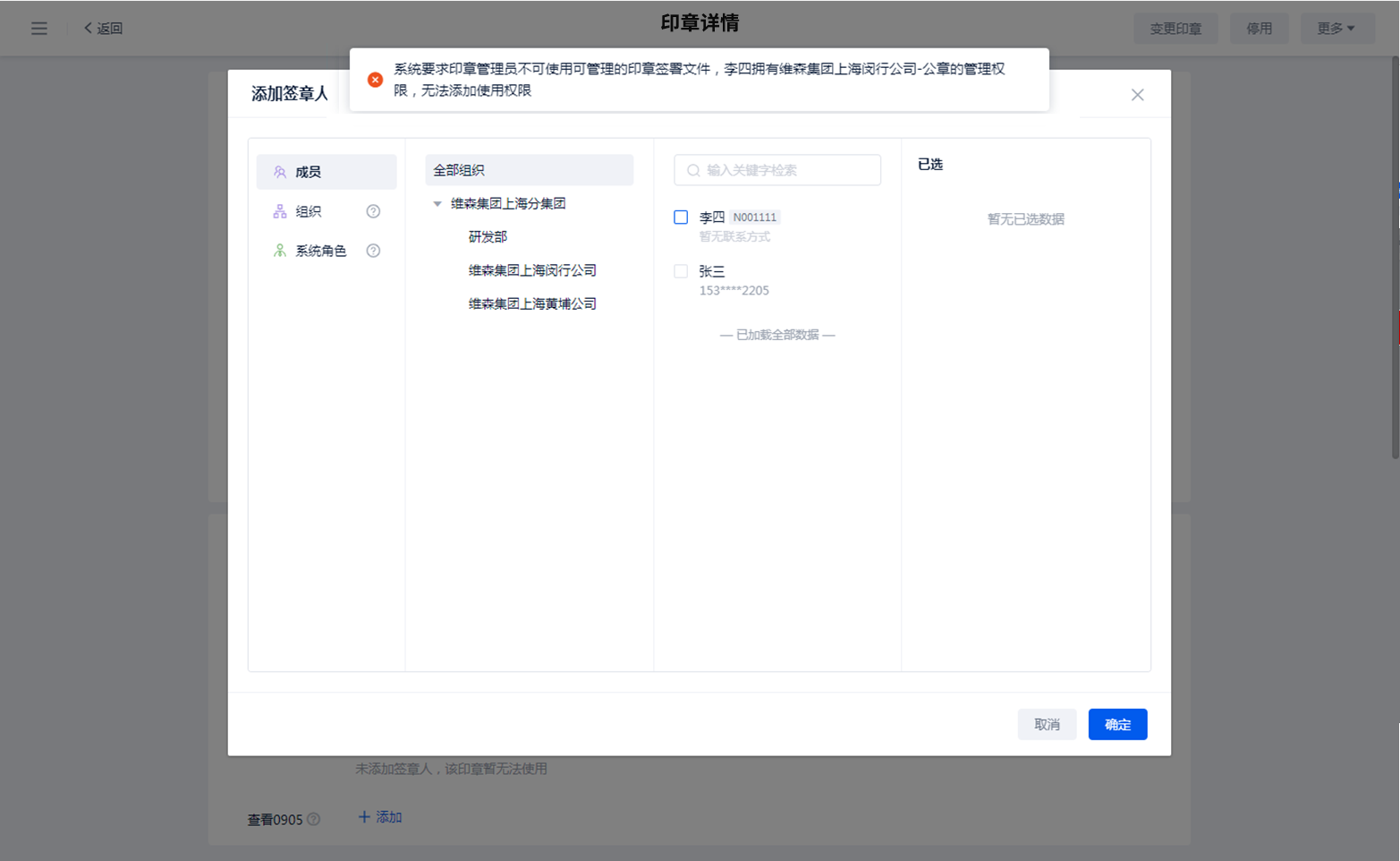
Task: Click the 停用 button
Action: tap(1260, 29)
